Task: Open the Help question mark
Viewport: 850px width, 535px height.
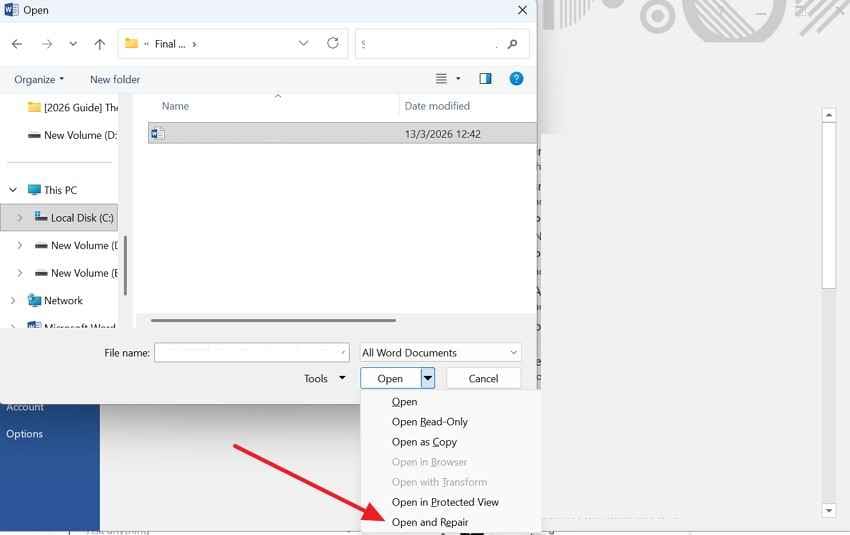Action: click(516, 79)
